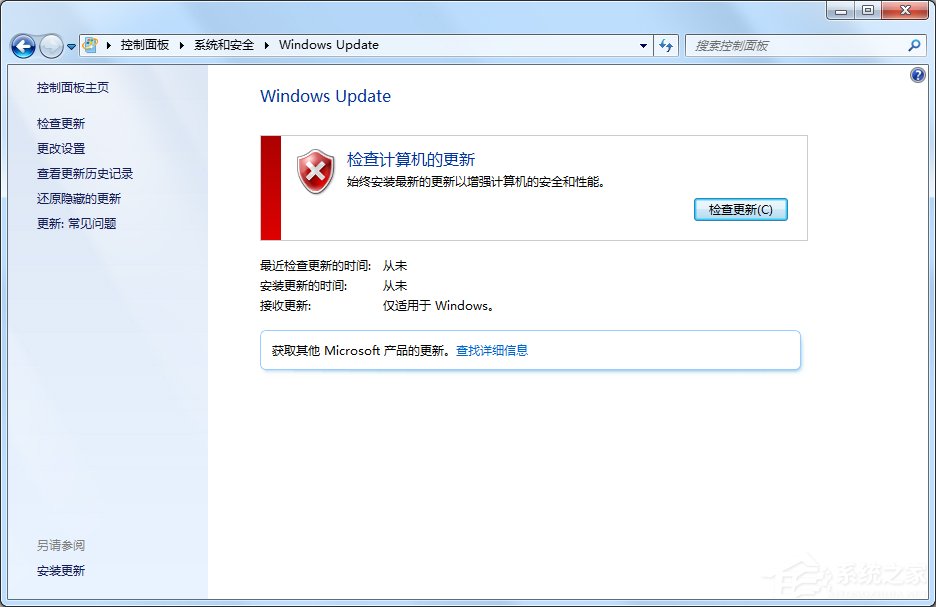Click the red shield error icon

(314, 171)
